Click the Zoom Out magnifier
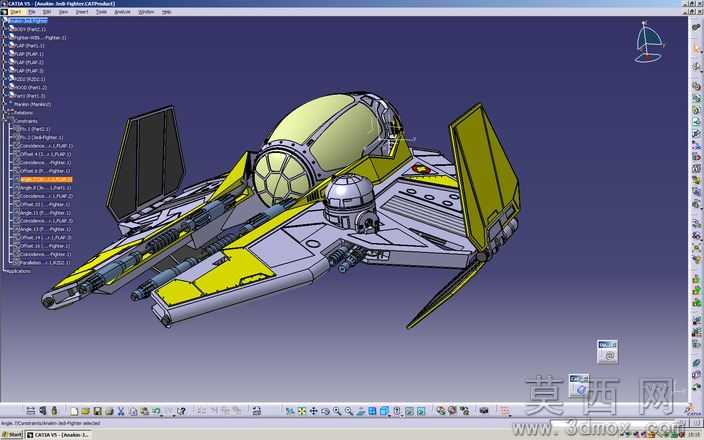This screenshot has width=704, height=440. coord(348,411)
